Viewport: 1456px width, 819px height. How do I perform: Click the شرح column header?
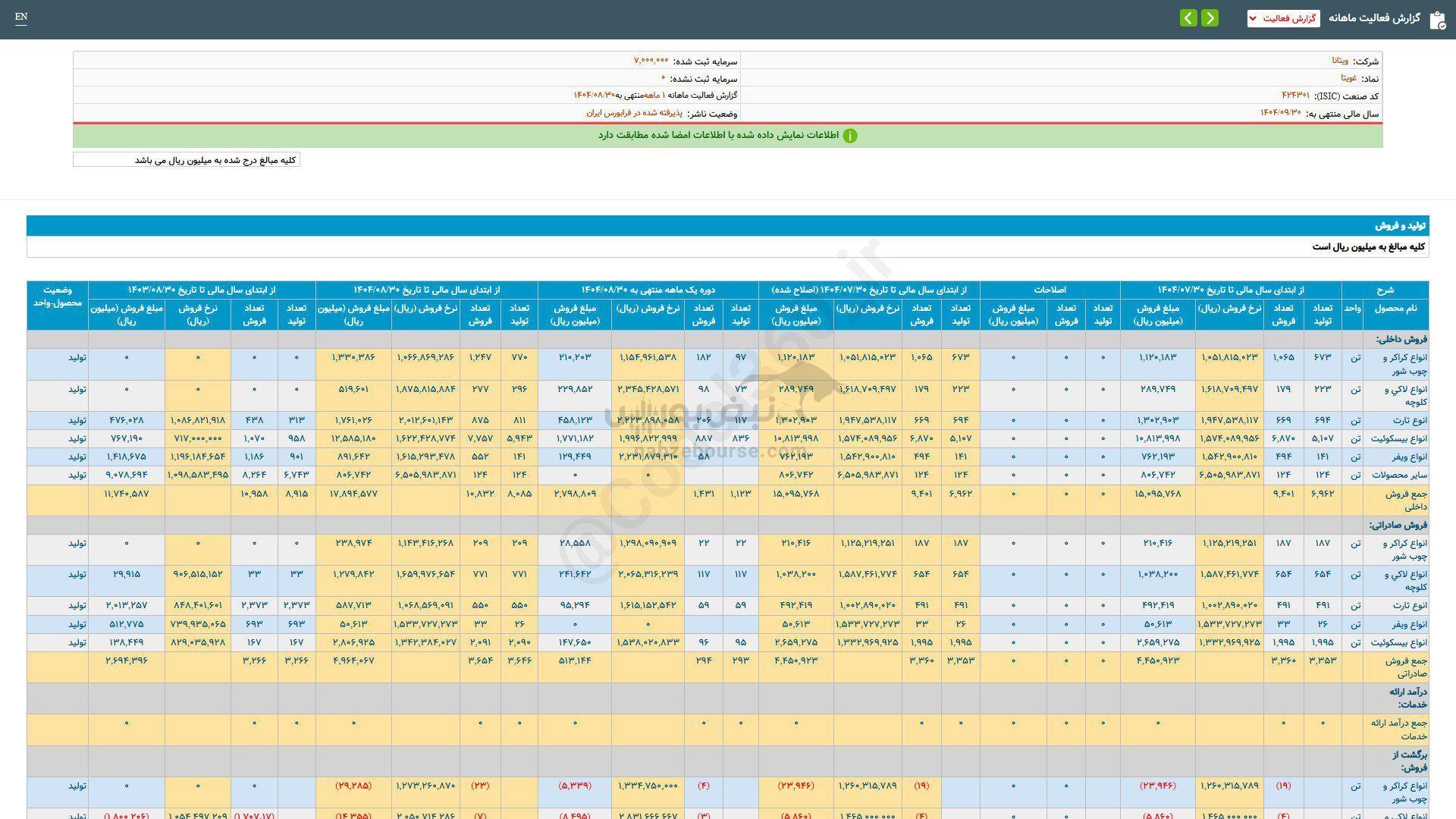tap(1385, 290)
